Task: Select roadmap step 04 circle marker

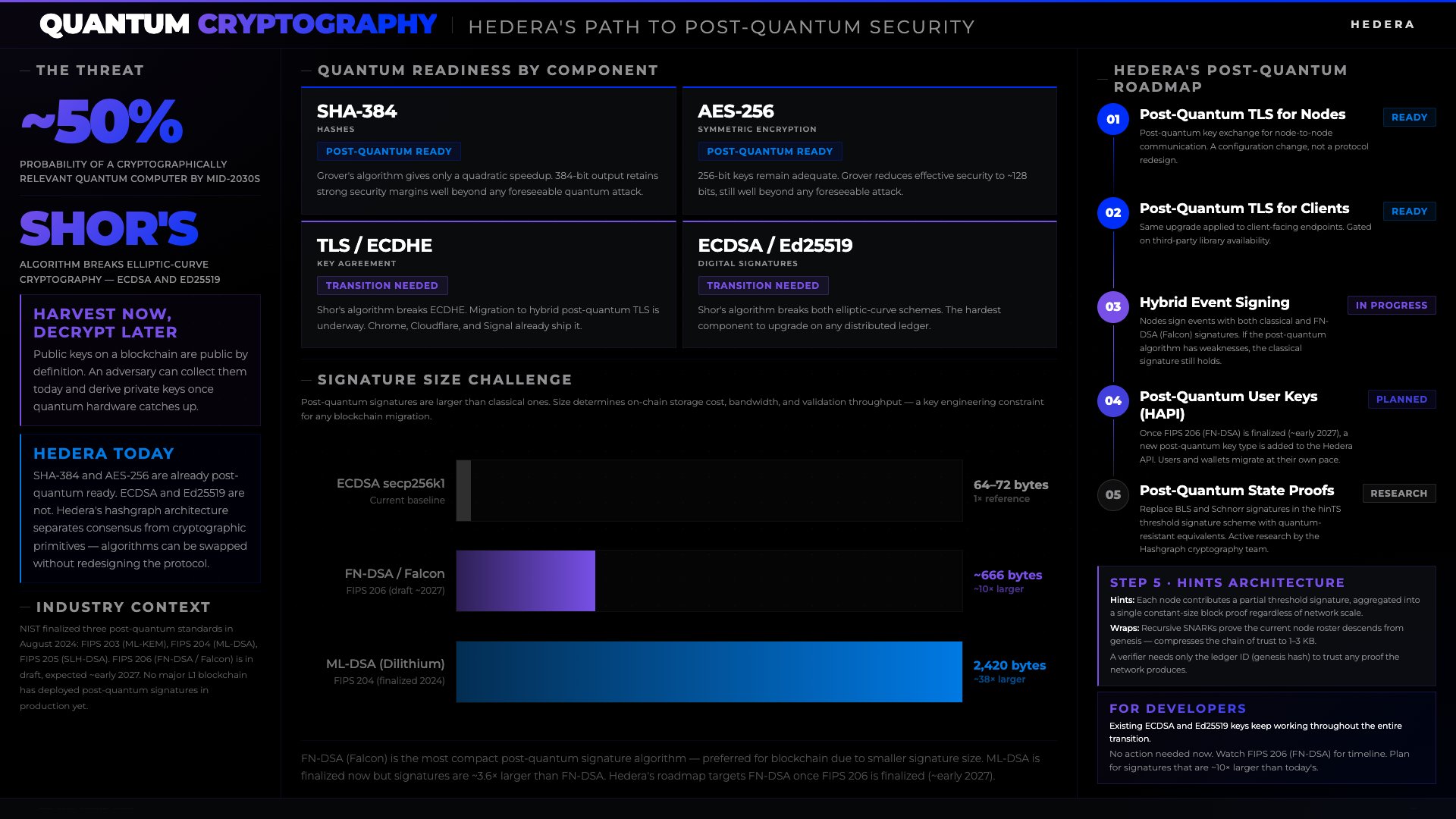Action: pyautogui.click(x=1112, y=401)
